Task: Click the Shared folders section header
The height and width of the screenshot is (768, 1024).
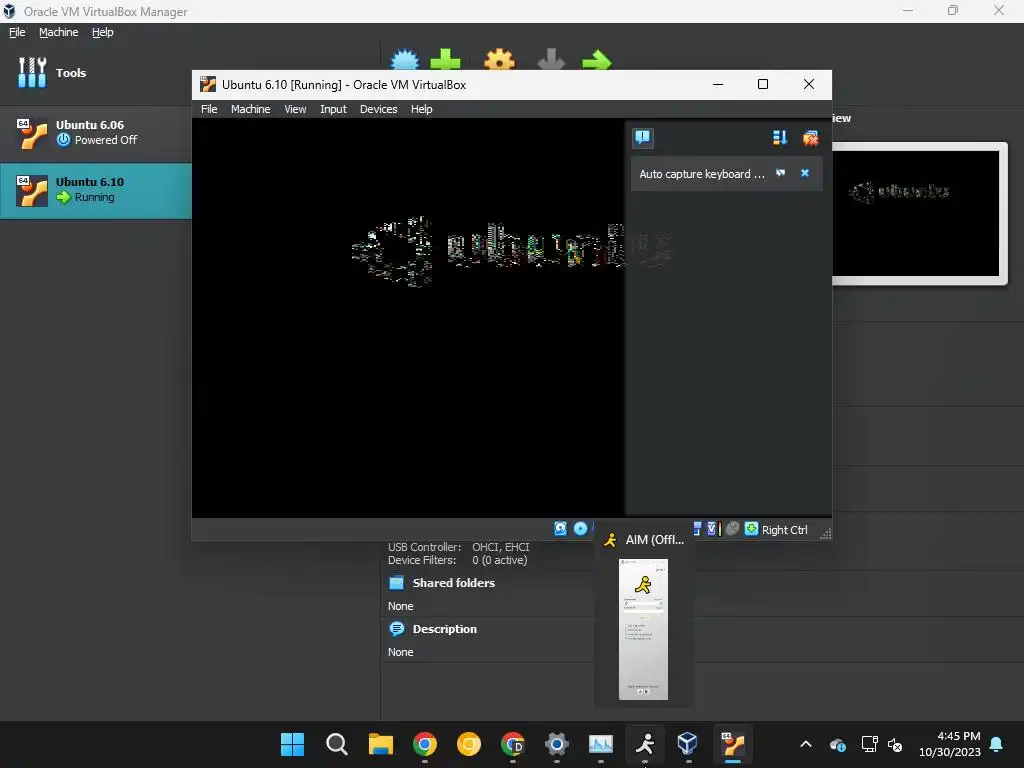Action: tap(453, 583)
